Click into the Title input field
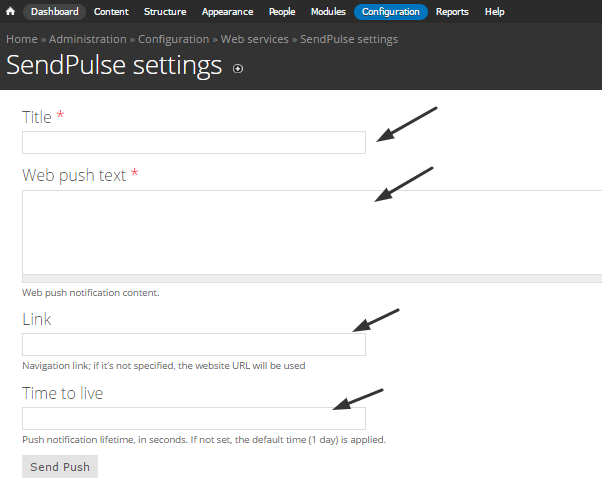The width and height of the screenshot is (602, 502). [194, 143]
